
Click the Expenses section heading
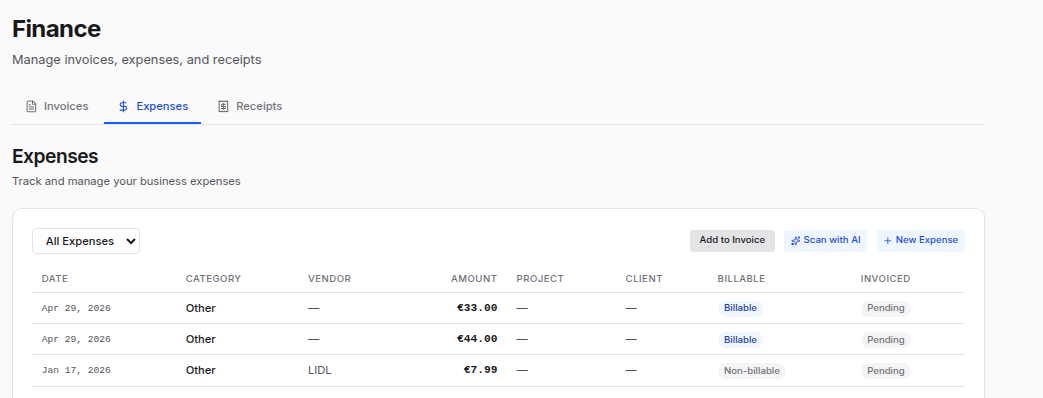(55, 156)
